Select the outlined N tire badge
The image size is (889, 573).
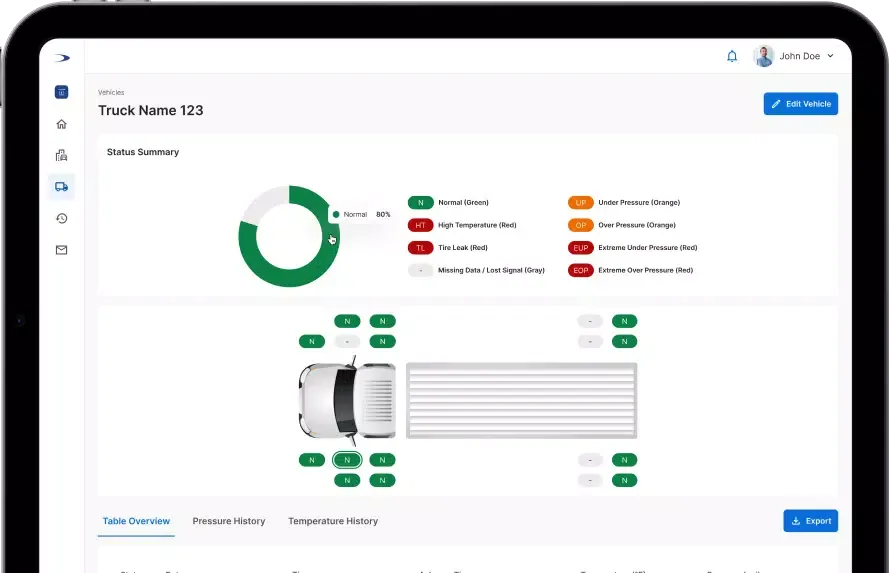click(347, 460)
